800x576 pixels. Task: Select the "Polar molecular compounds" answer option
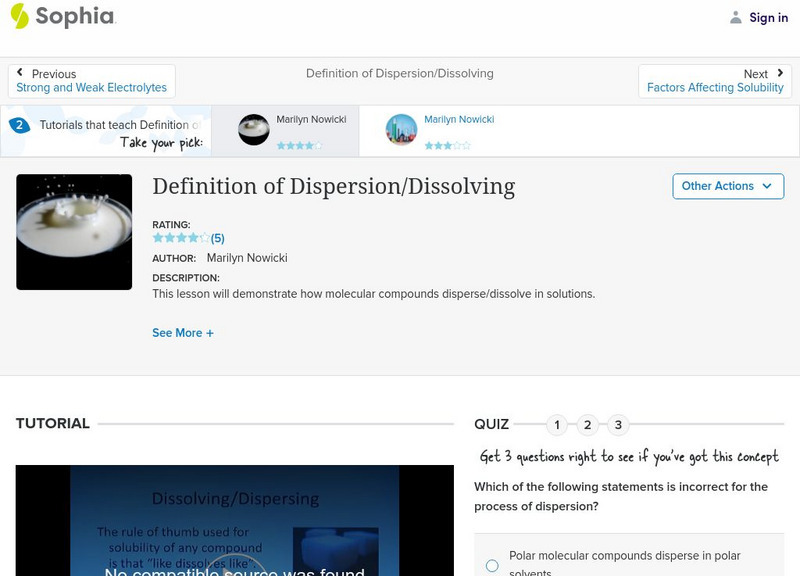coord(491,565)
